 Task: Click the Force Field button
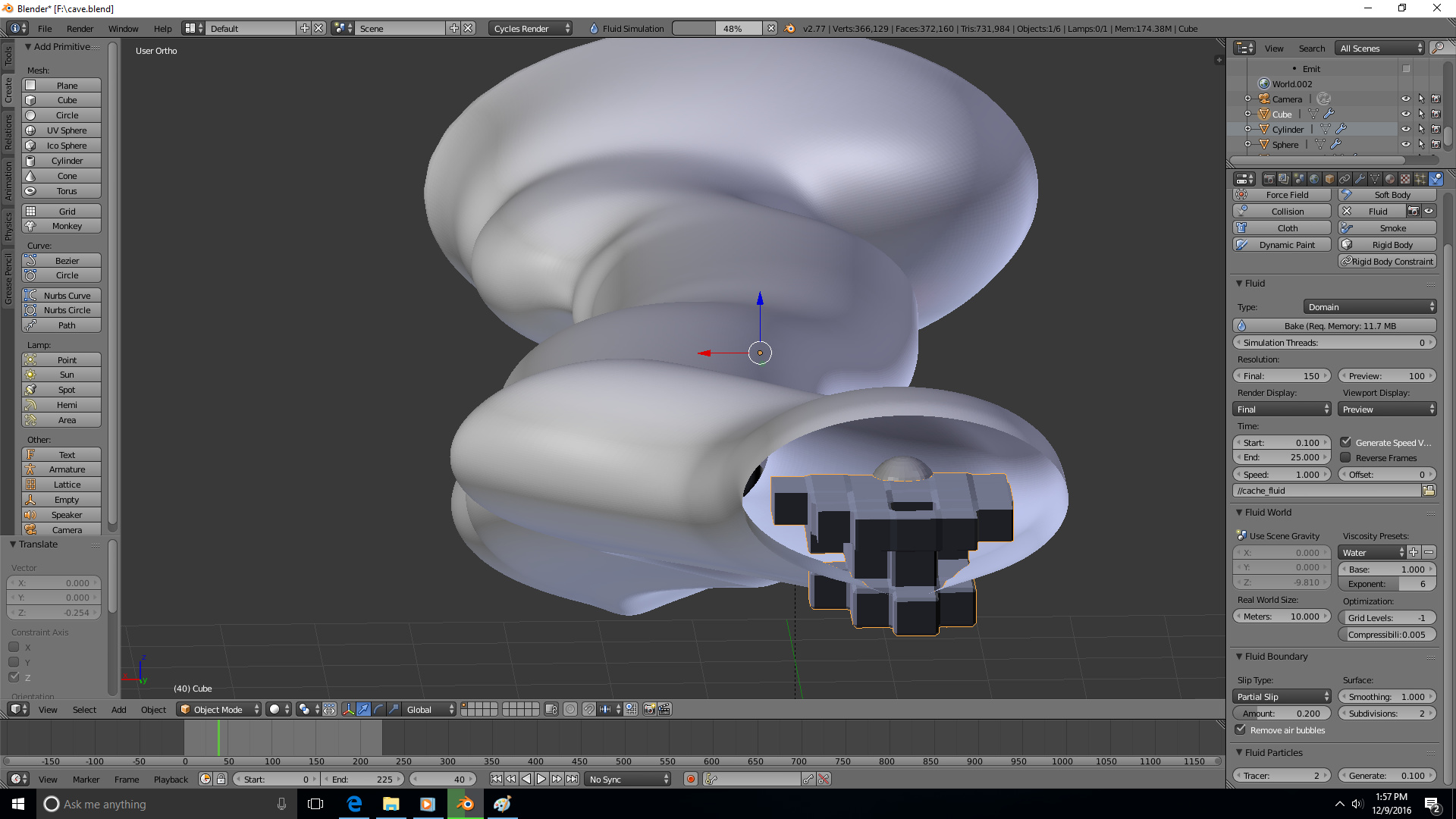1282,194
